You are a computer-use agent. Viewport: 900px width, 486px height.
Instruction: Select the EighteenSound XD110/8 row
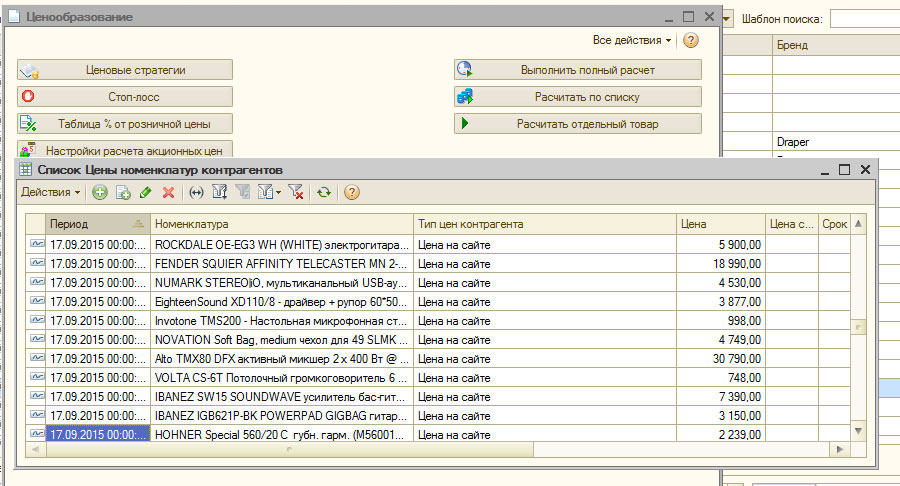[437, 302]
